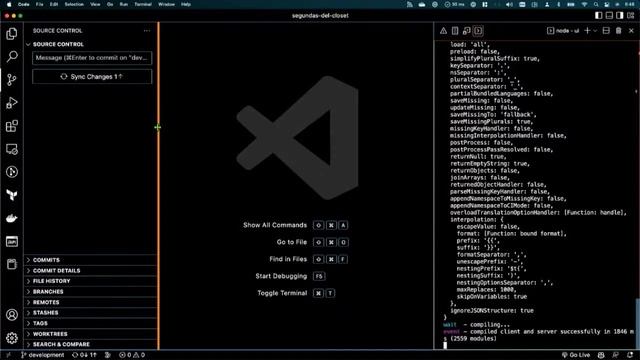Click Show All Commands on welcome screen
The width and height of the screenshot is (640, 360).
pyautogui.click(x=275, y=225)
